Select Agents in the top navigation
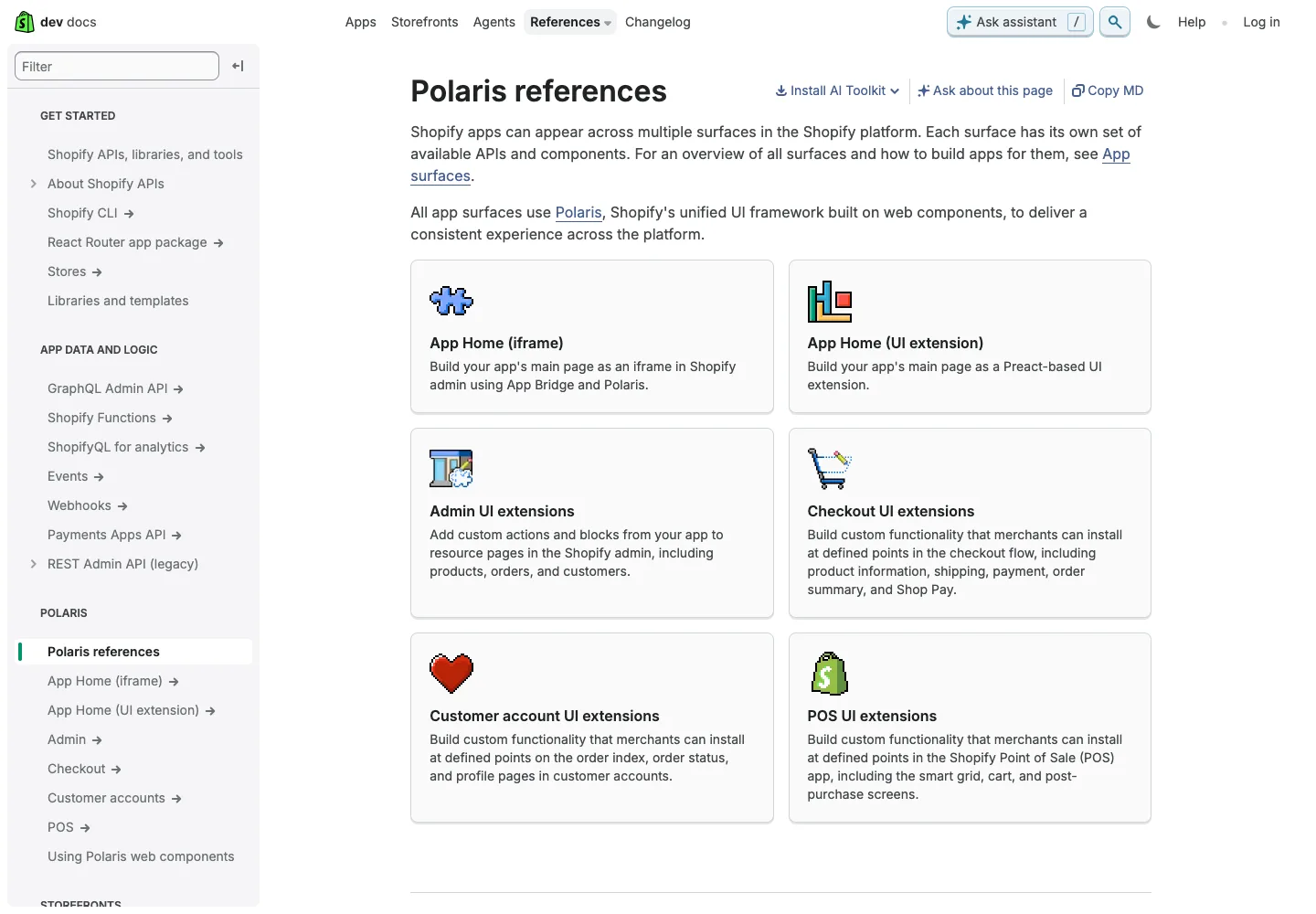1316x914 pixels. (x=494, y=22)
